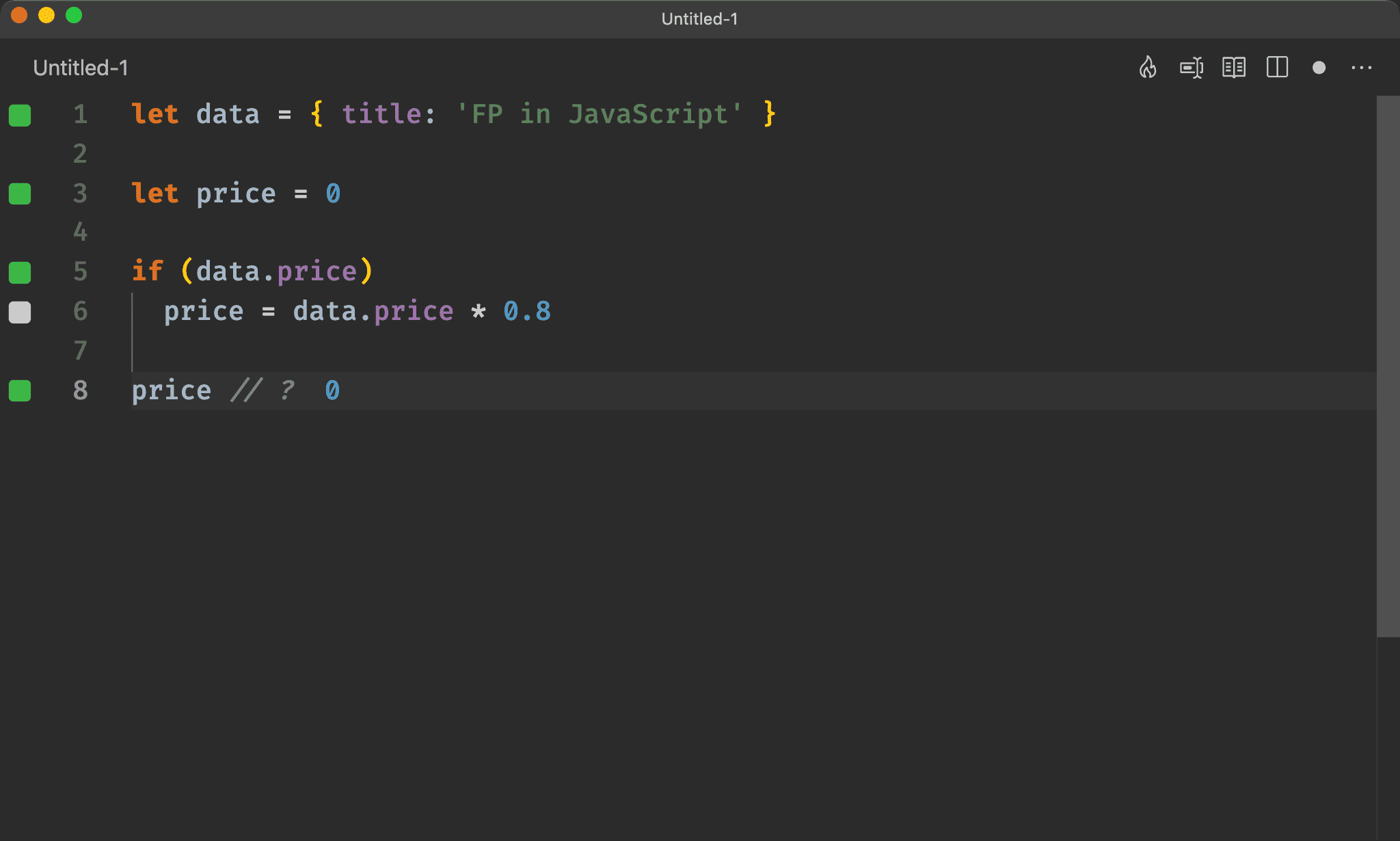Click the green macOS fullscreen window button
Viewport: 1400px width, 841px height.
click(x=74, y=15)
